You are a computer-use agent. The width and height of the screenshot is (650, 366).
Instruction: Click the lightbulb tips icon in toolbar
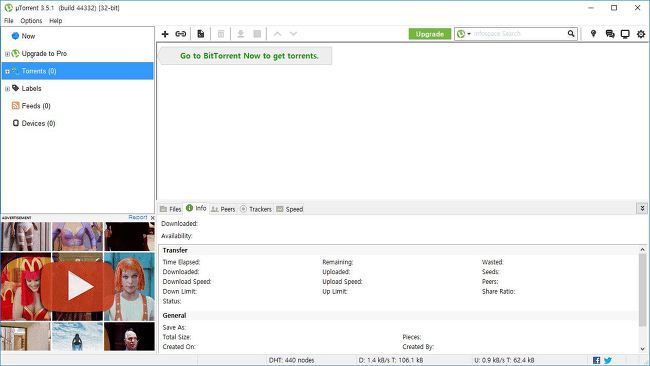coord(593,34)
